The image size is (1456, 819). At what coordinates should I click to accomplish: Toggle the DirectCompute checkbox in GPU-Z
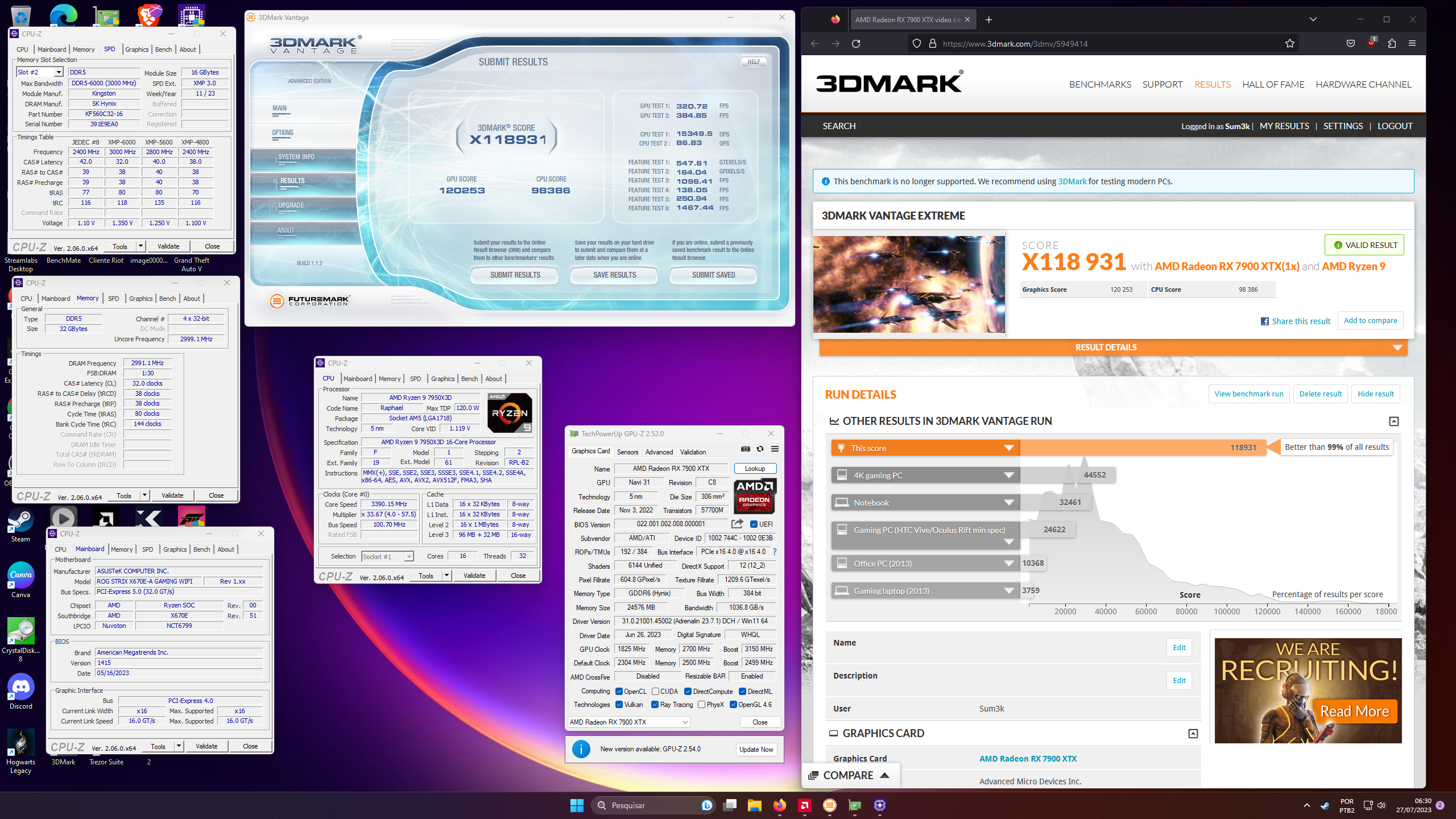(x=688, y=692)
